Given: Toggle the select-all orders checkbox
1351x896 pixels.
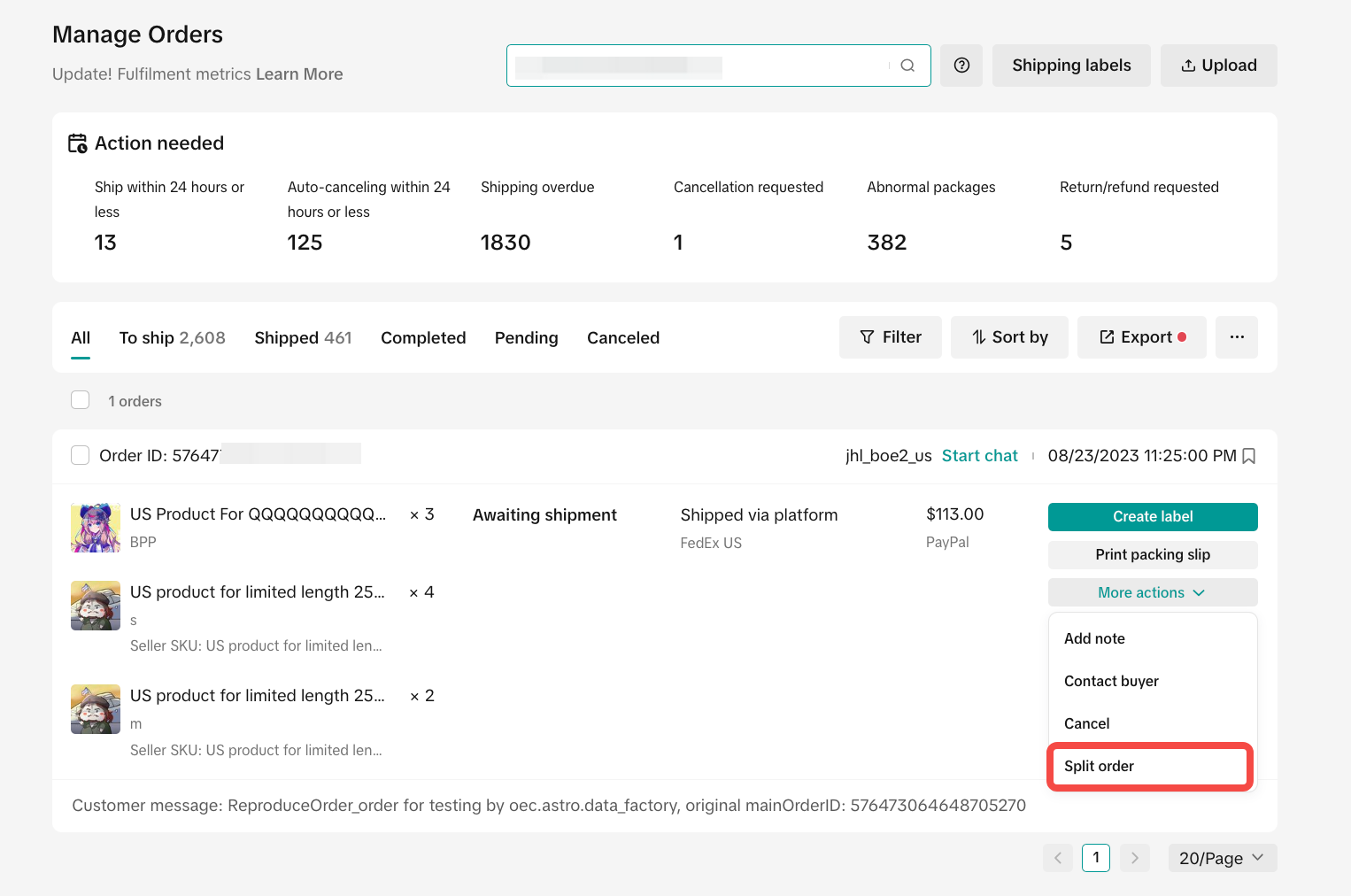Looking at the screenshot, I should tap(81, 400).
